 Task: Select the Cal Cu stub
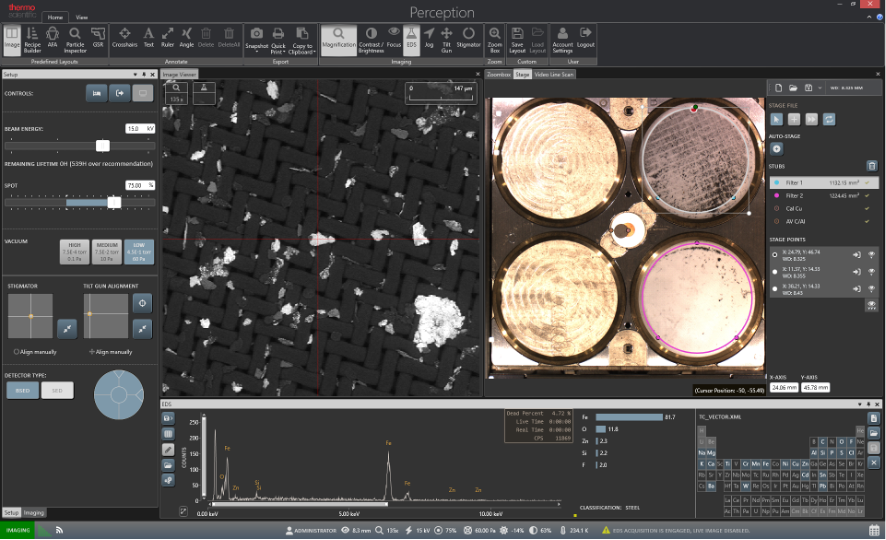point(824,208)
